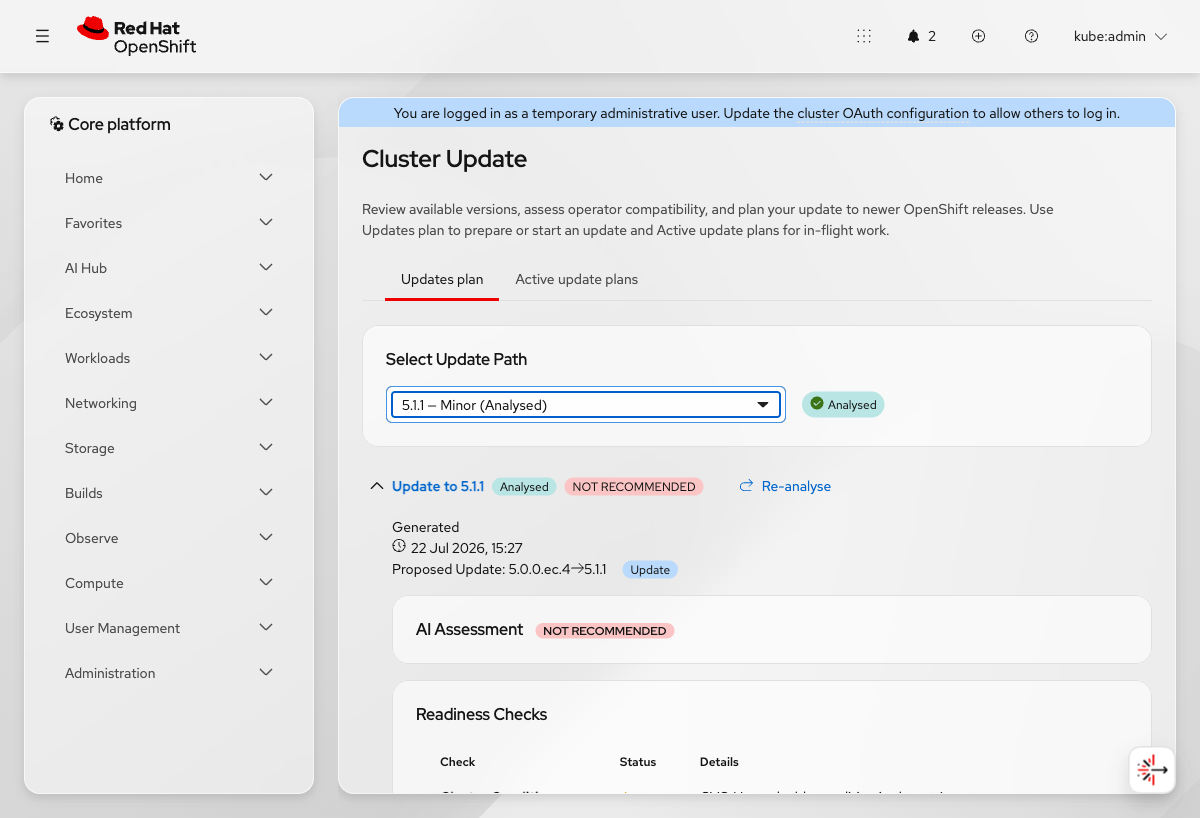Click the Core platform perspective icon
This screenshot has width=1200, height=818.
[x=57, y=124]
